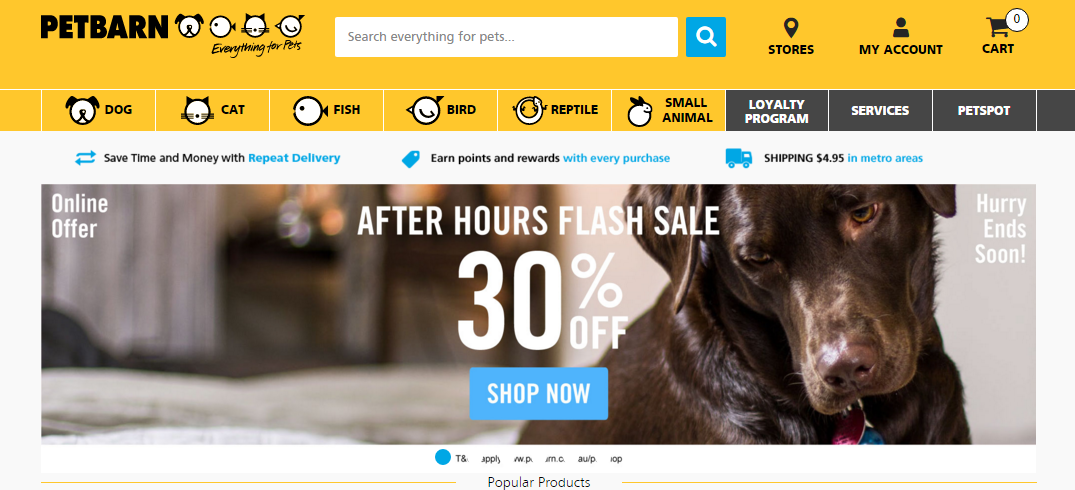This screenshot has width=1075, height=490.
Task: Click the blue carousel indicator dot
Action: click(443, 458)
